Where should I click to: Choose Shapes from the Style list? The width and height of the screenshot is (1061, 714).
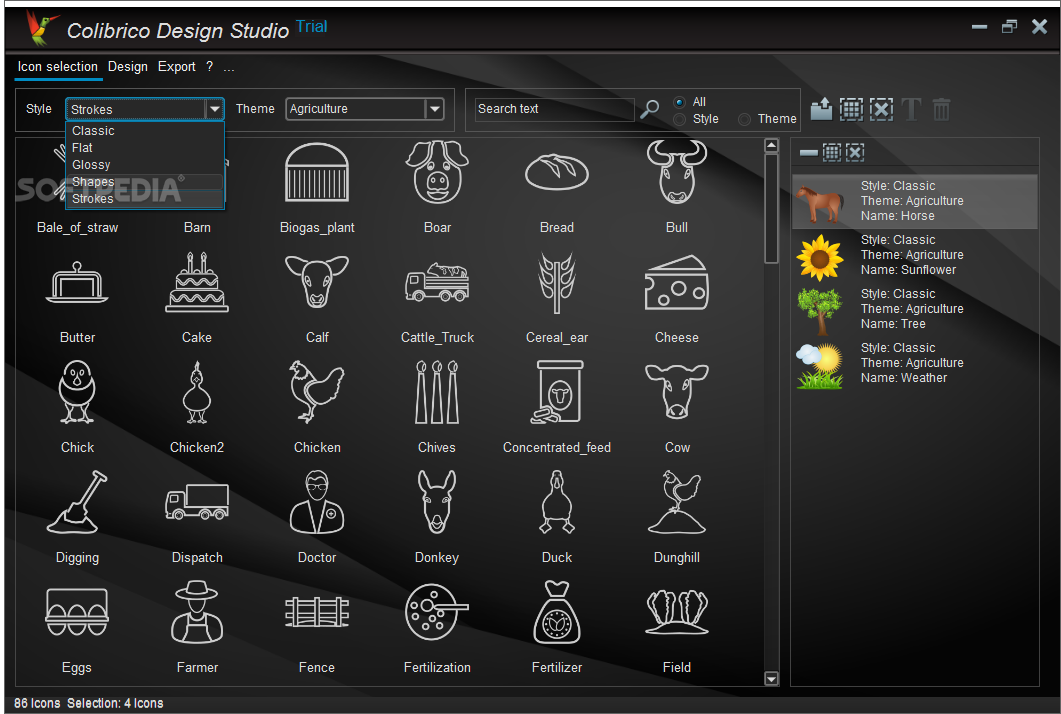coord(146,181)
